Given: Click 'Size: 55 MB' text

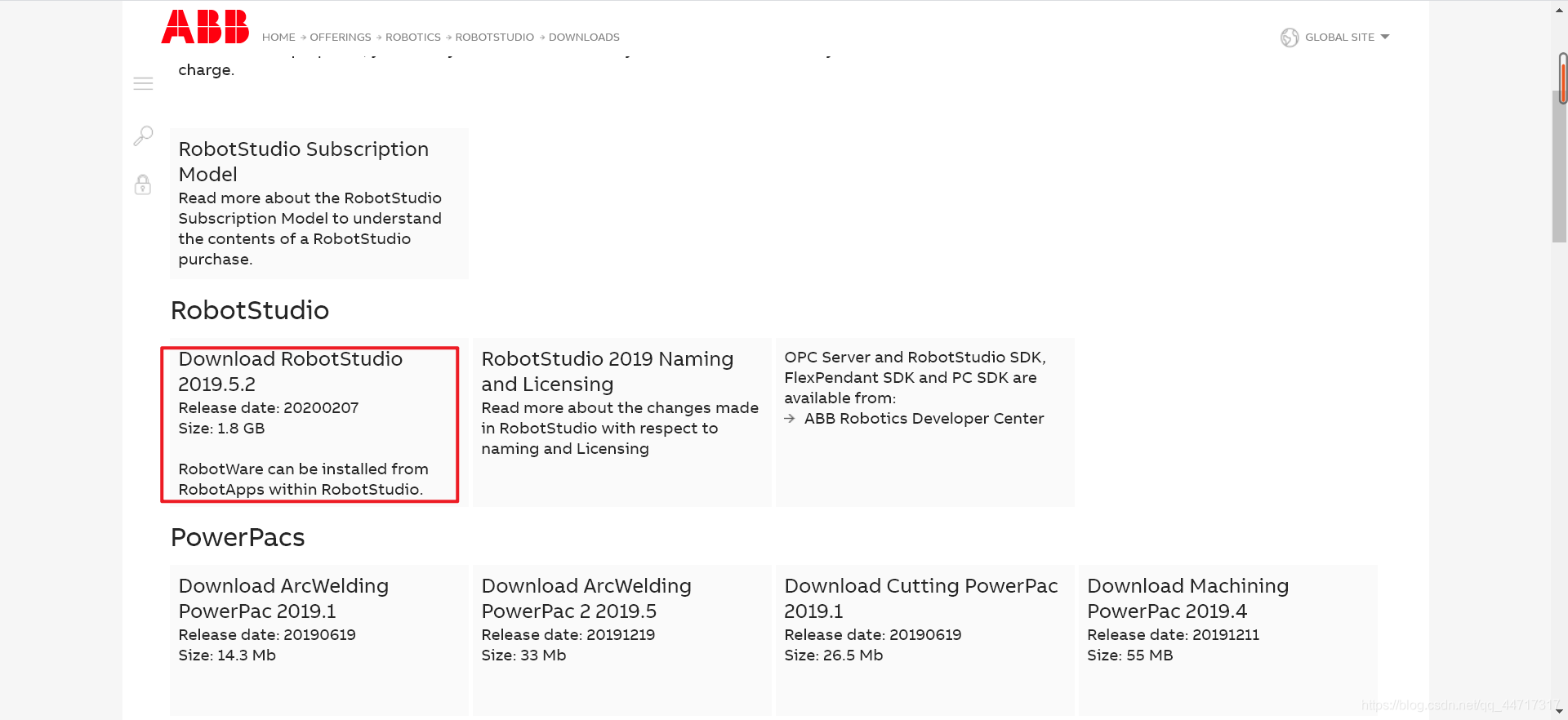Looking at the screenshot, I should (1130, 656).
